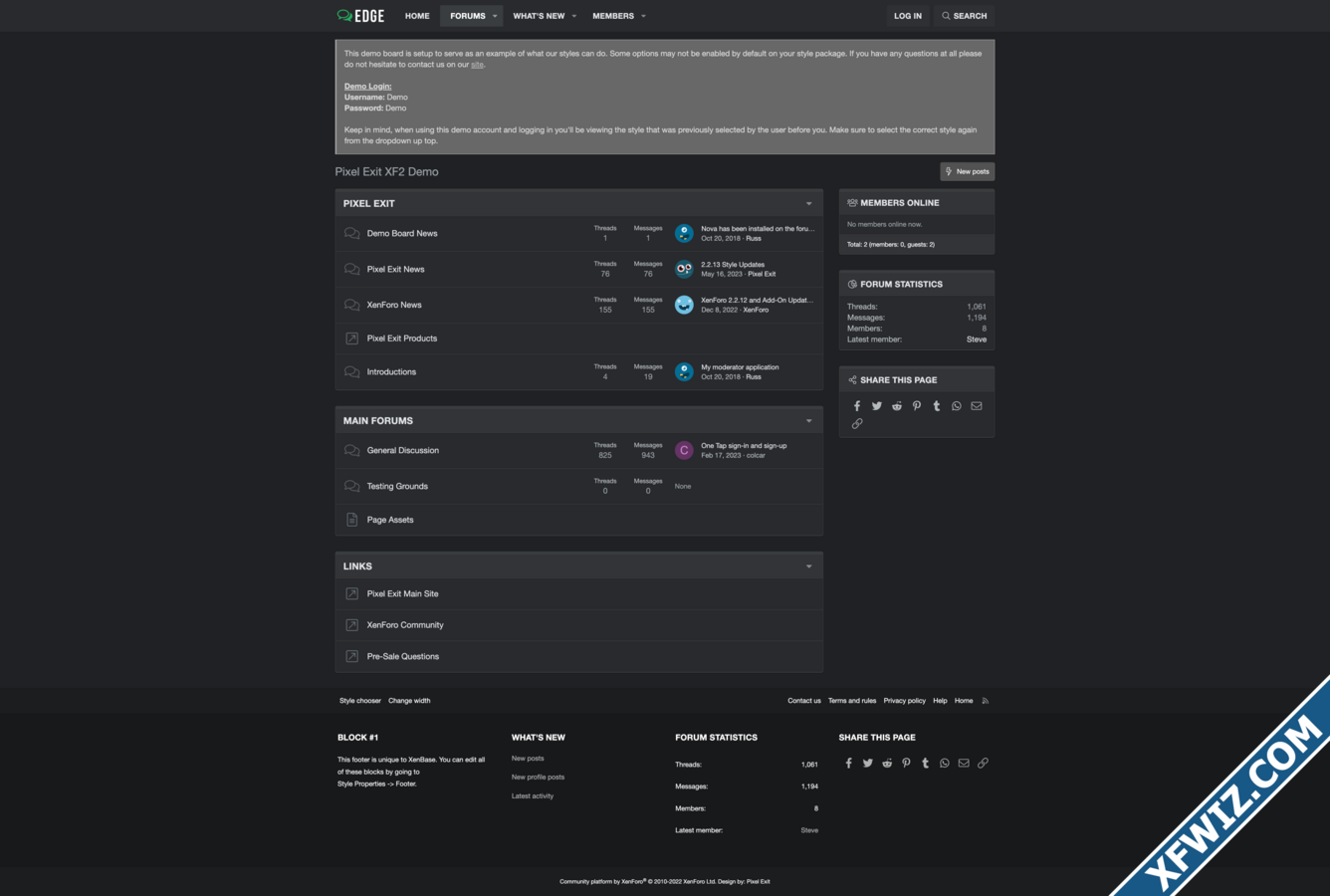Share via Facebook in footer
This screenshot has height=896, width=1330.
(x=849, y=764)
